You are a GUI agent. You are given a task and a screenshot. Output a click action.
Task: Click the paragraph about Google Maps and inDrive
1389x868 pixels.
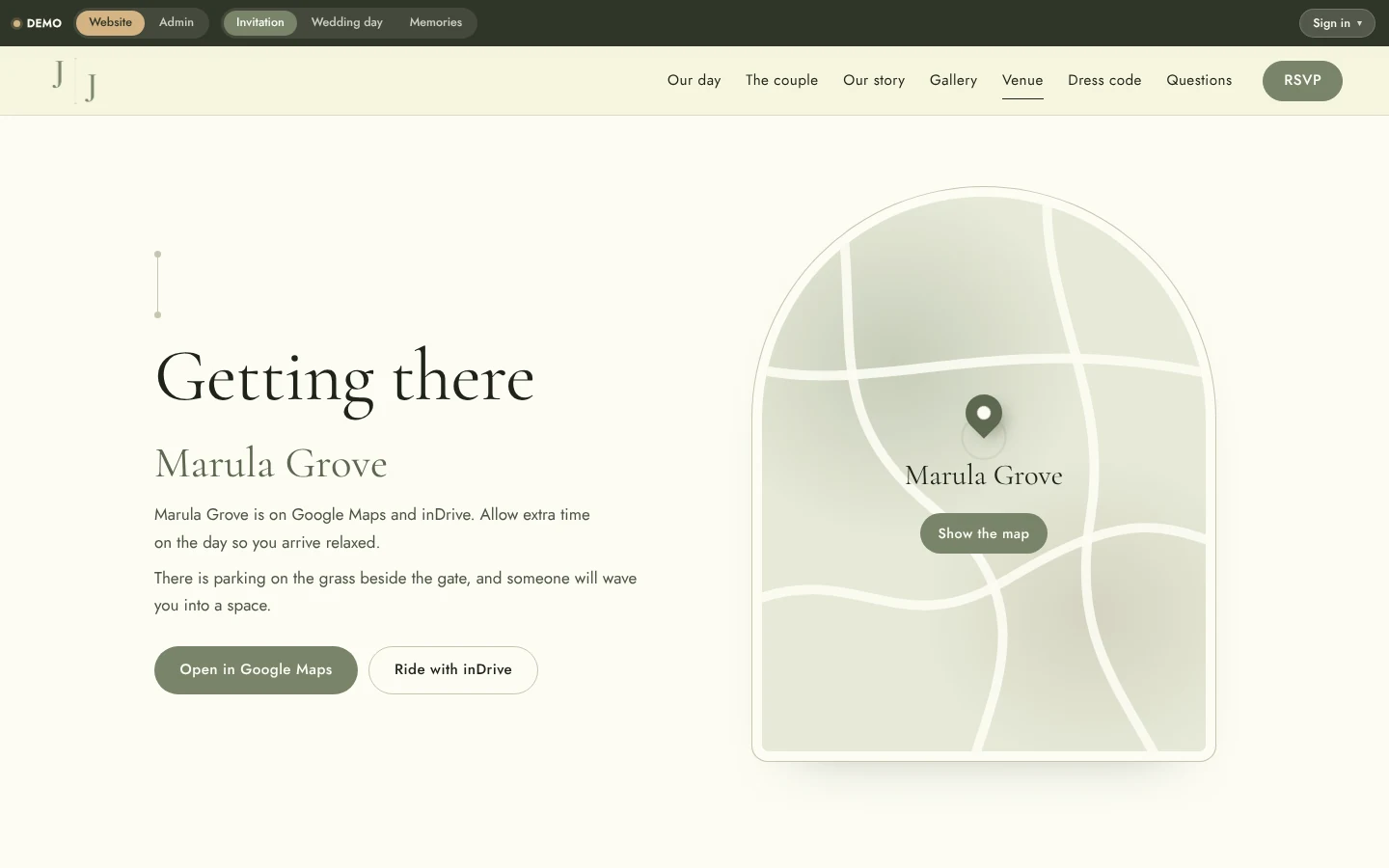(x=372, y=529)
